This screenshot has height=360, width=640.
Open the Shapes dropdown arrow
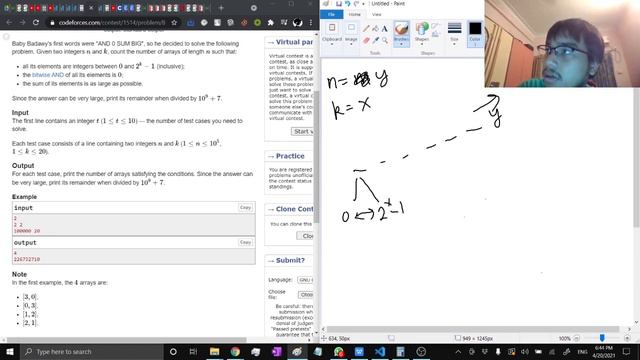click(x=422, y=44)
